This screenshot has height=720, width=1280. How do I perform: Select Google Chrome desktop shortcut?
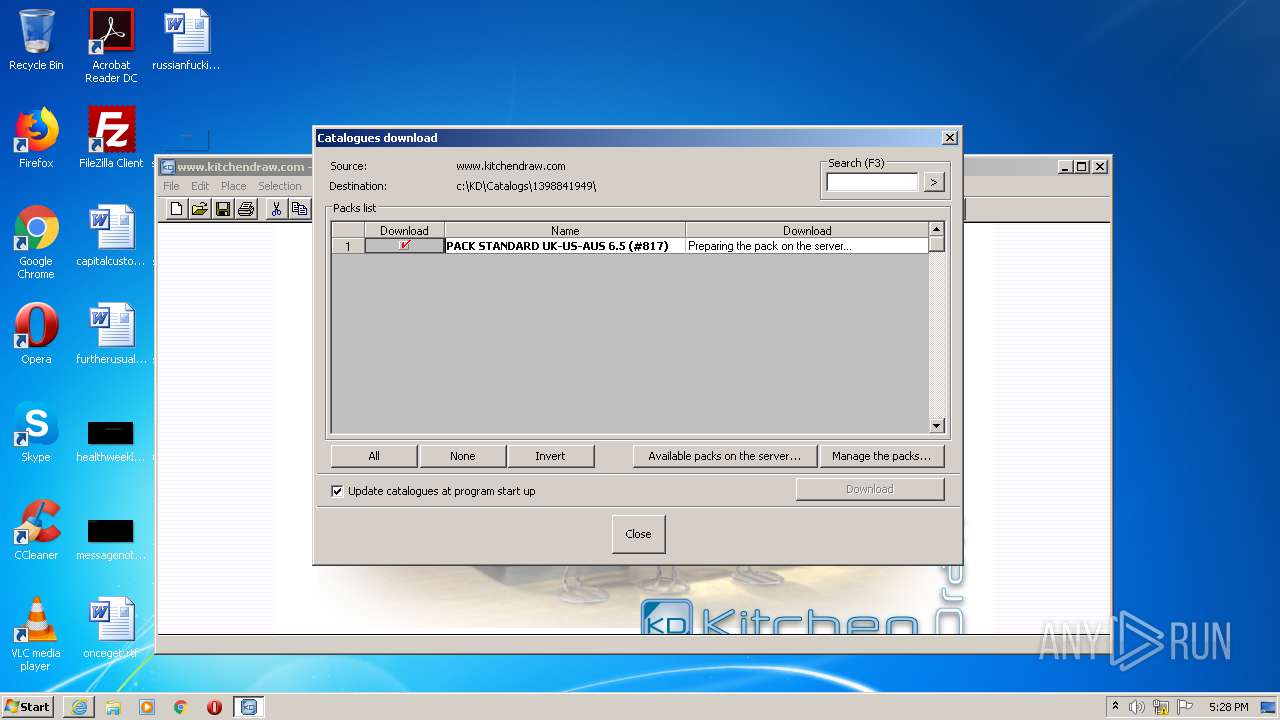[36, 242]
